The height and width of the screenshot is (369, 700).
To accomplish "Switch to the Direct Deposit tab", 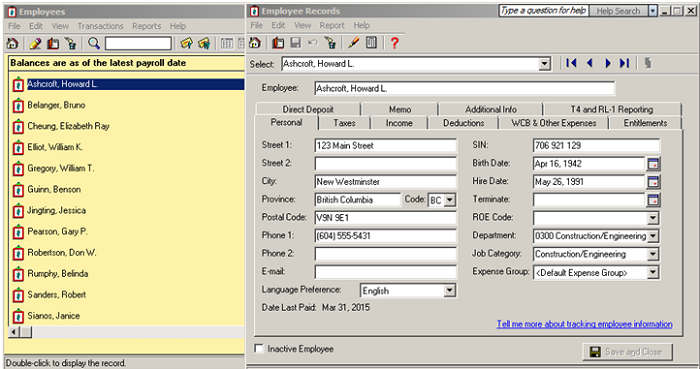I will [308, 109].
